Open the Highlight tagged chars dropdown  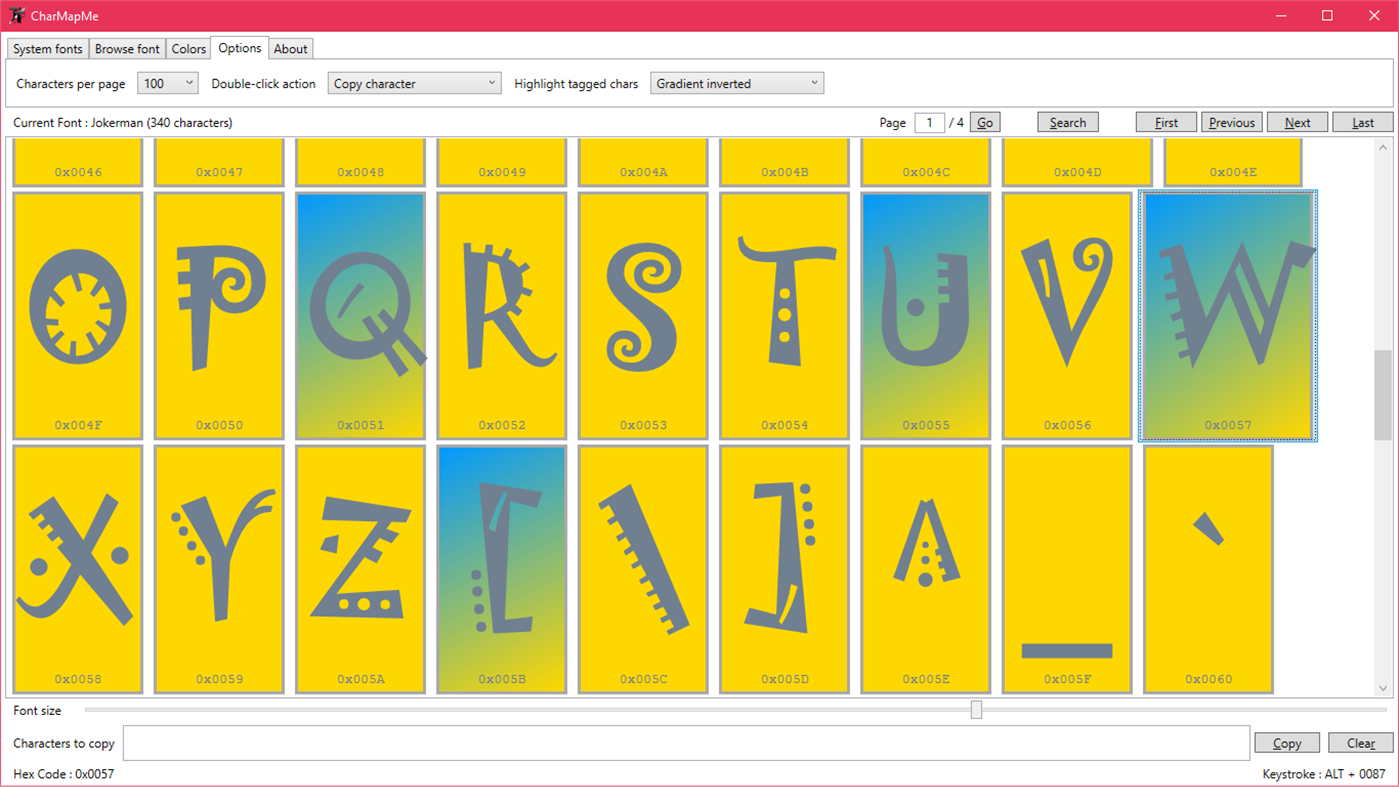[x=737, y=84]
